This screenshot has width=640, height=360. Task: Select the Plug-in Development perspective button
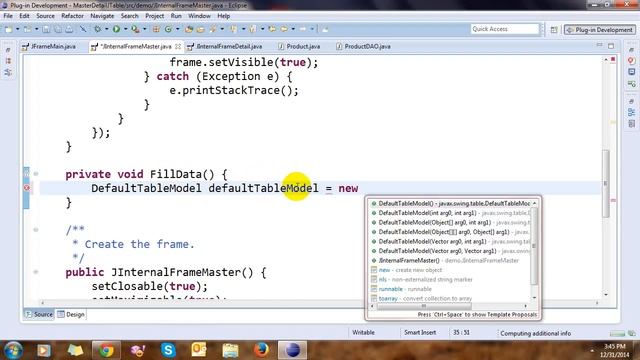(600, 30)
